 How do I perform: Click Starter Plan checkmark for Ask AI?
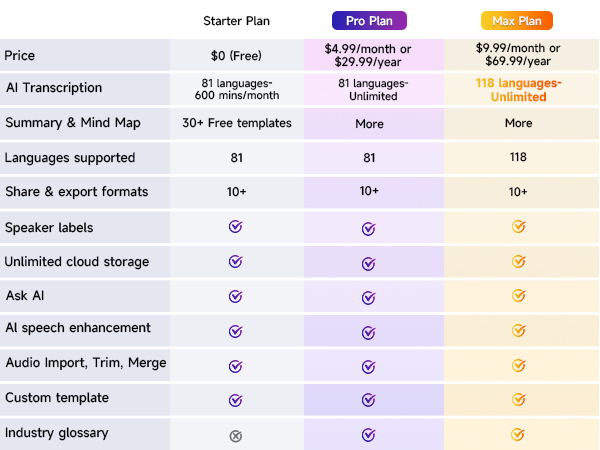pos(236,296)
